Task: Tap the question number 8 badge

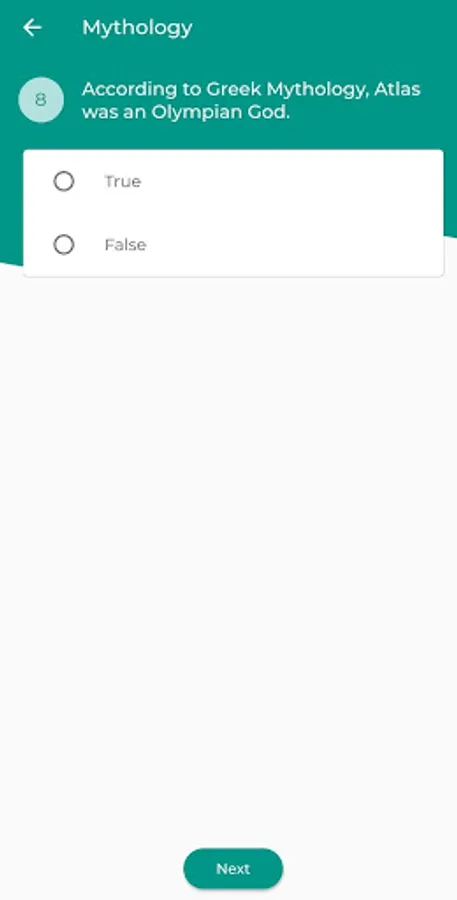Action: click(x=41, y=100)
